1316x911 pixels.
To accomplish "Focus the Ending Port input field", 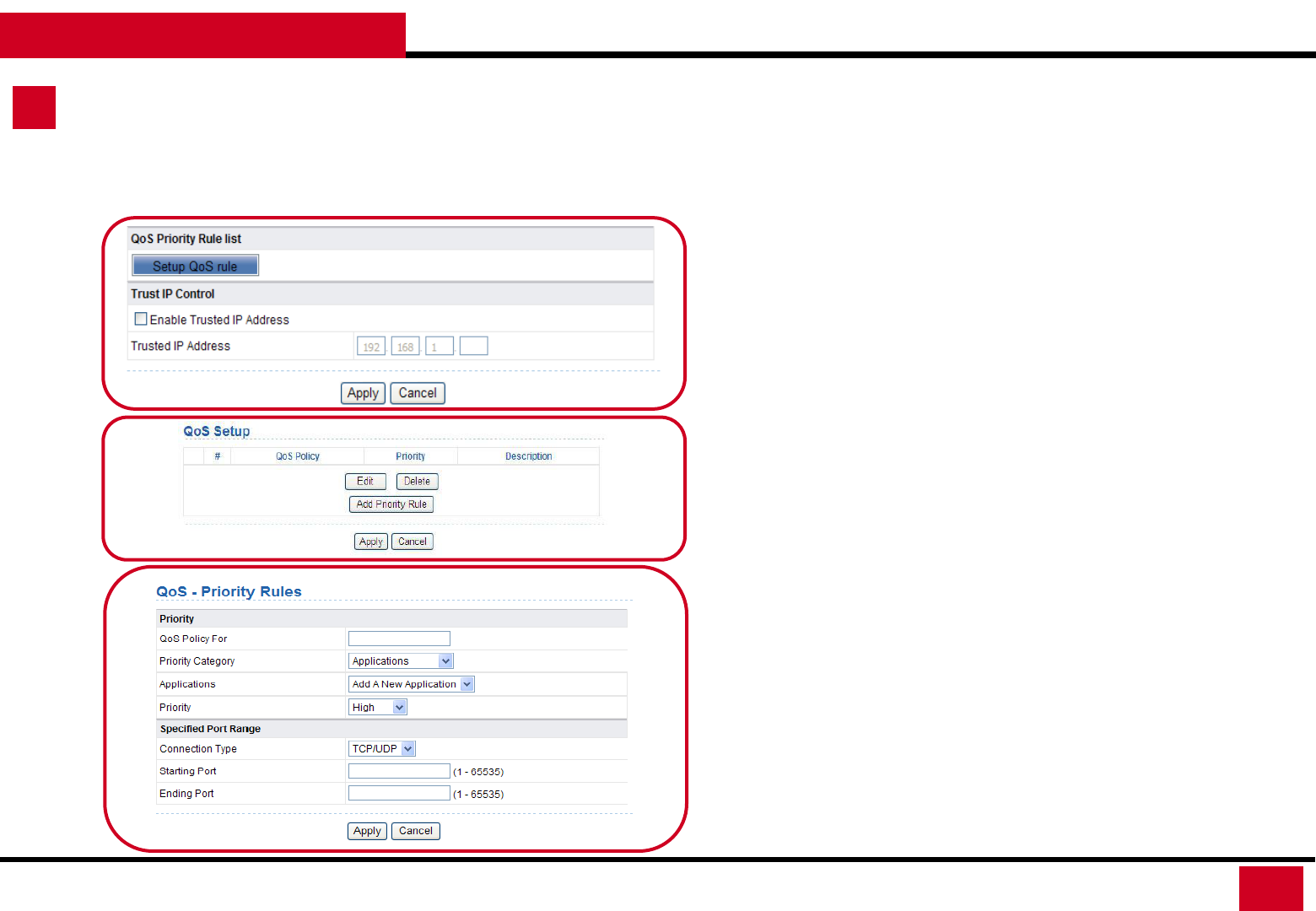I will click(x=399, y=794).
